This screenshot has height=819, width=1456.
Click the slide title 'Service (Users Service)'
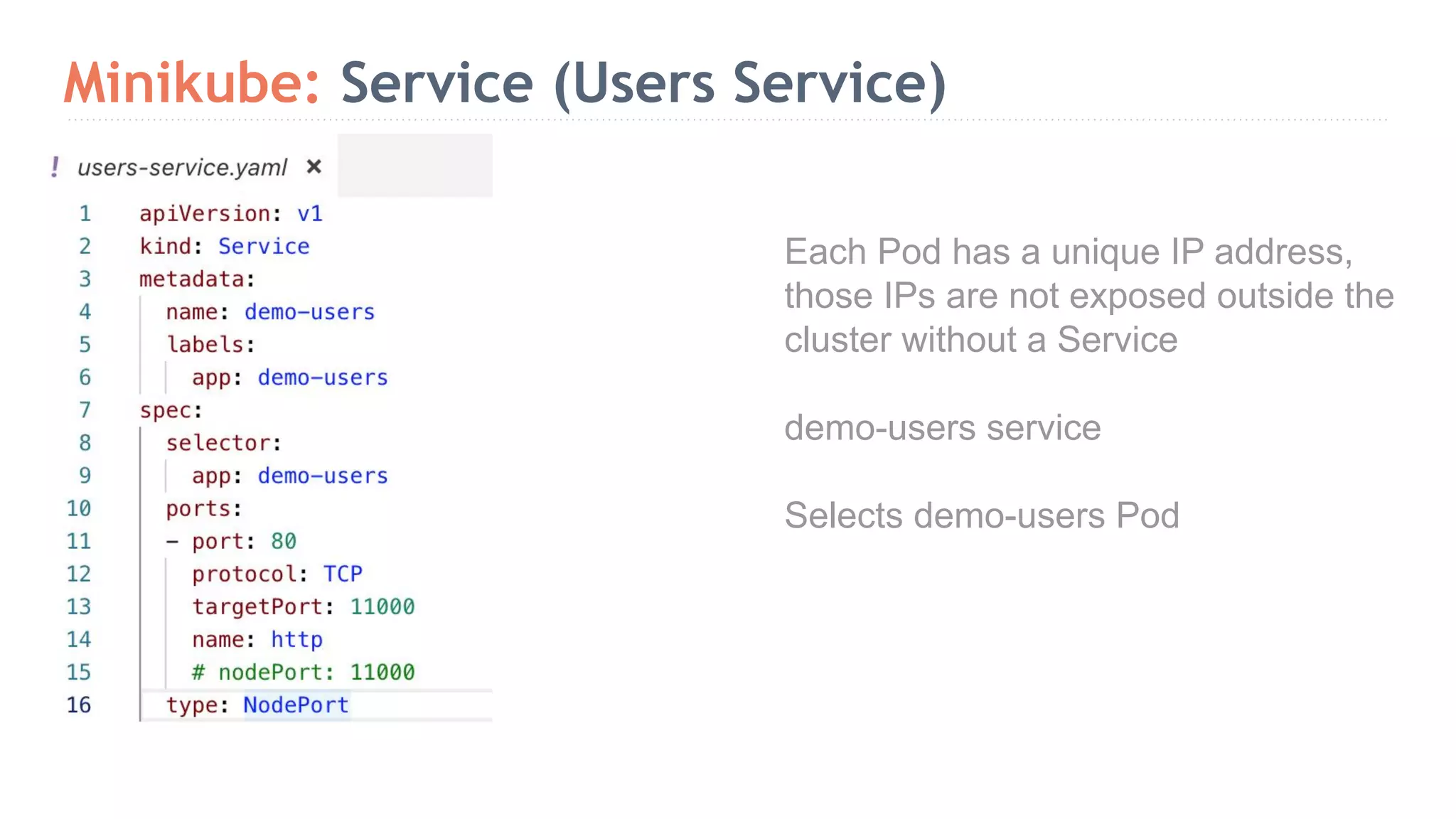point(643,84)
